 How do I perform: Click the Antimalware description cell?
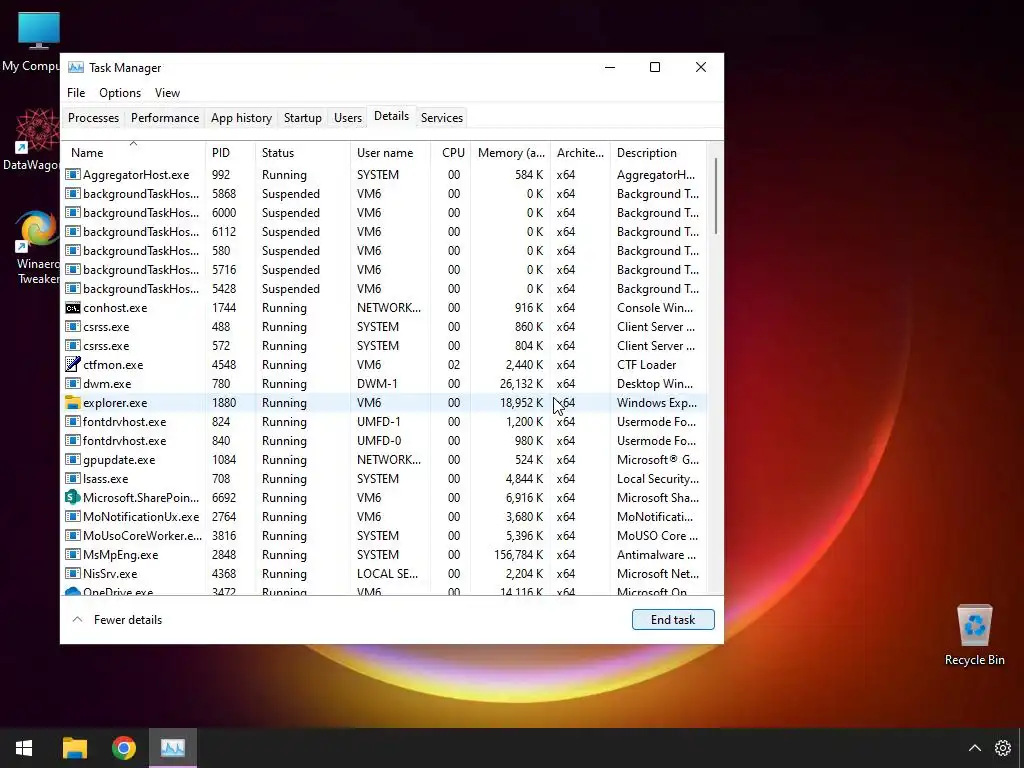[x=656, y=554]
